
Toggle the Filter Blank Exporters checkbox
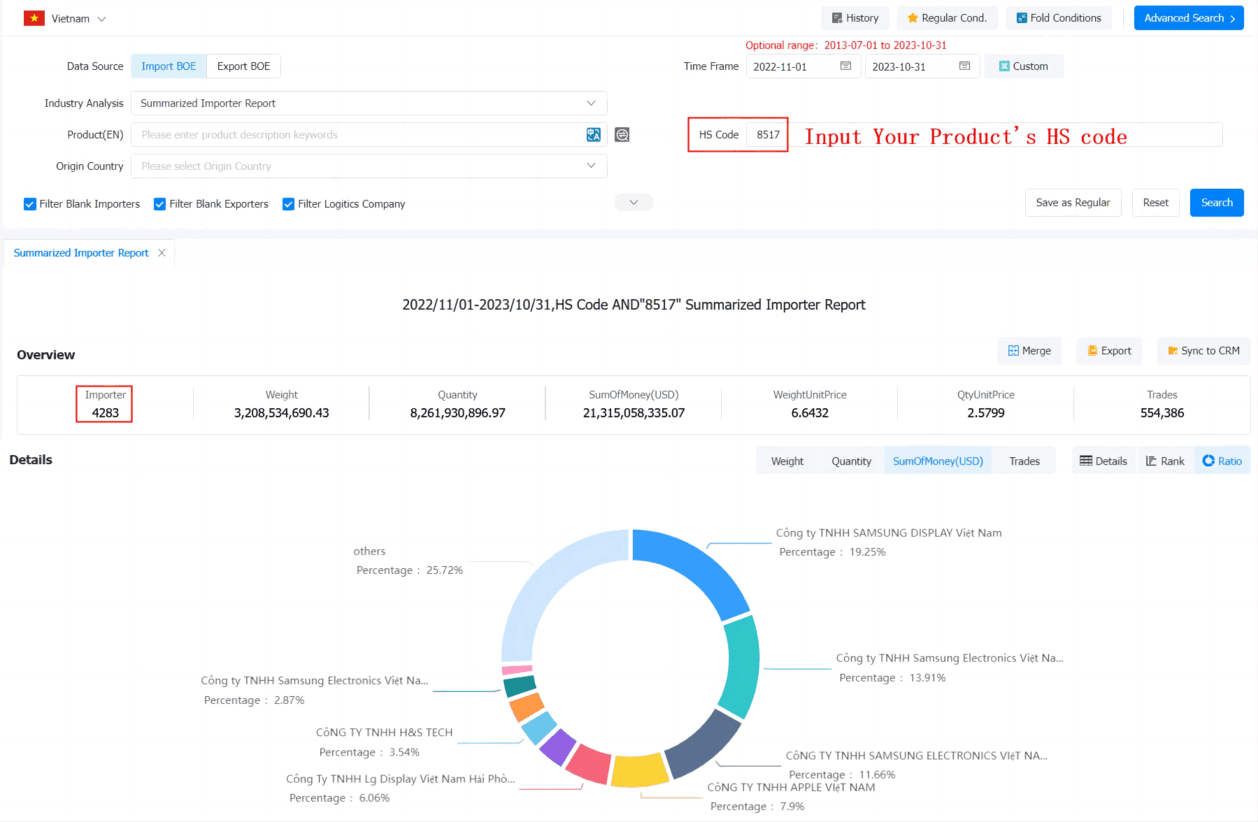[x=160, y=204]
